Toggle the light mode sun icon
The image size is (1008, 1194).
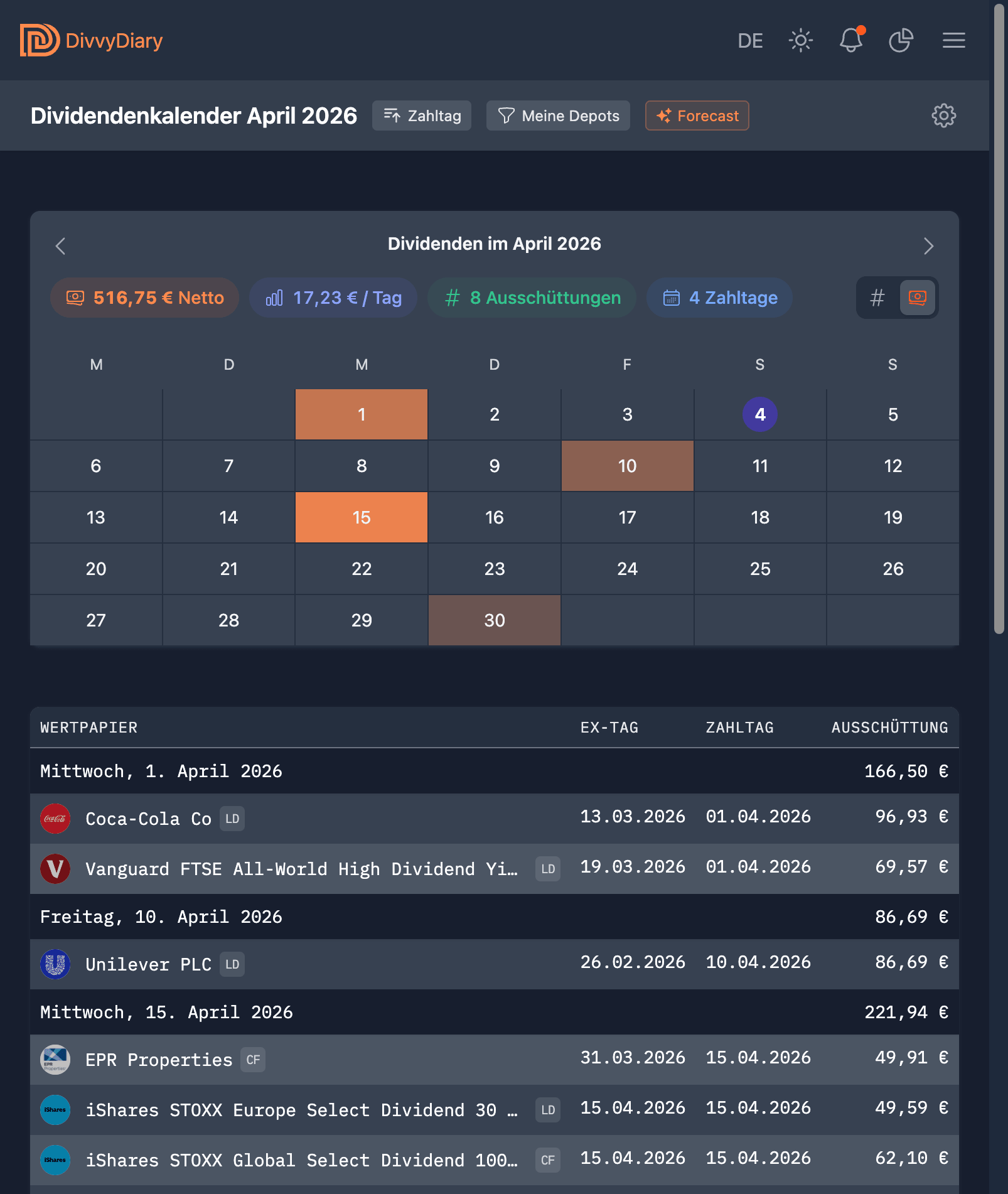coord(801,40)
